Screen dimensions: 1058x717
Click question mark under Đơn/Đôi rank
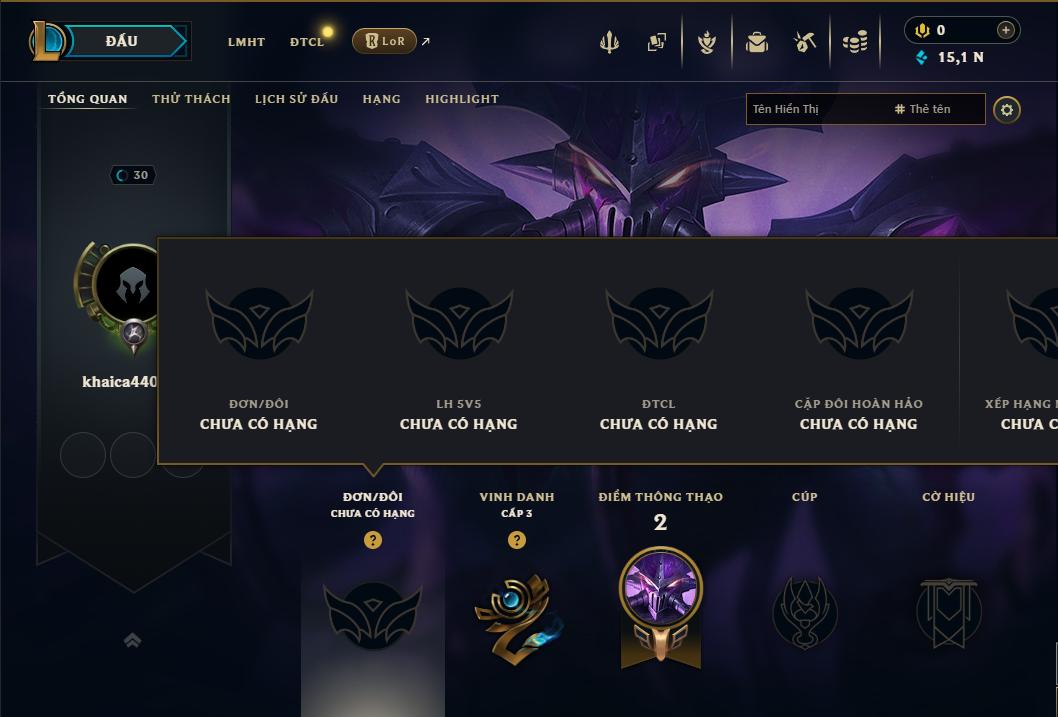coord(372,540)
